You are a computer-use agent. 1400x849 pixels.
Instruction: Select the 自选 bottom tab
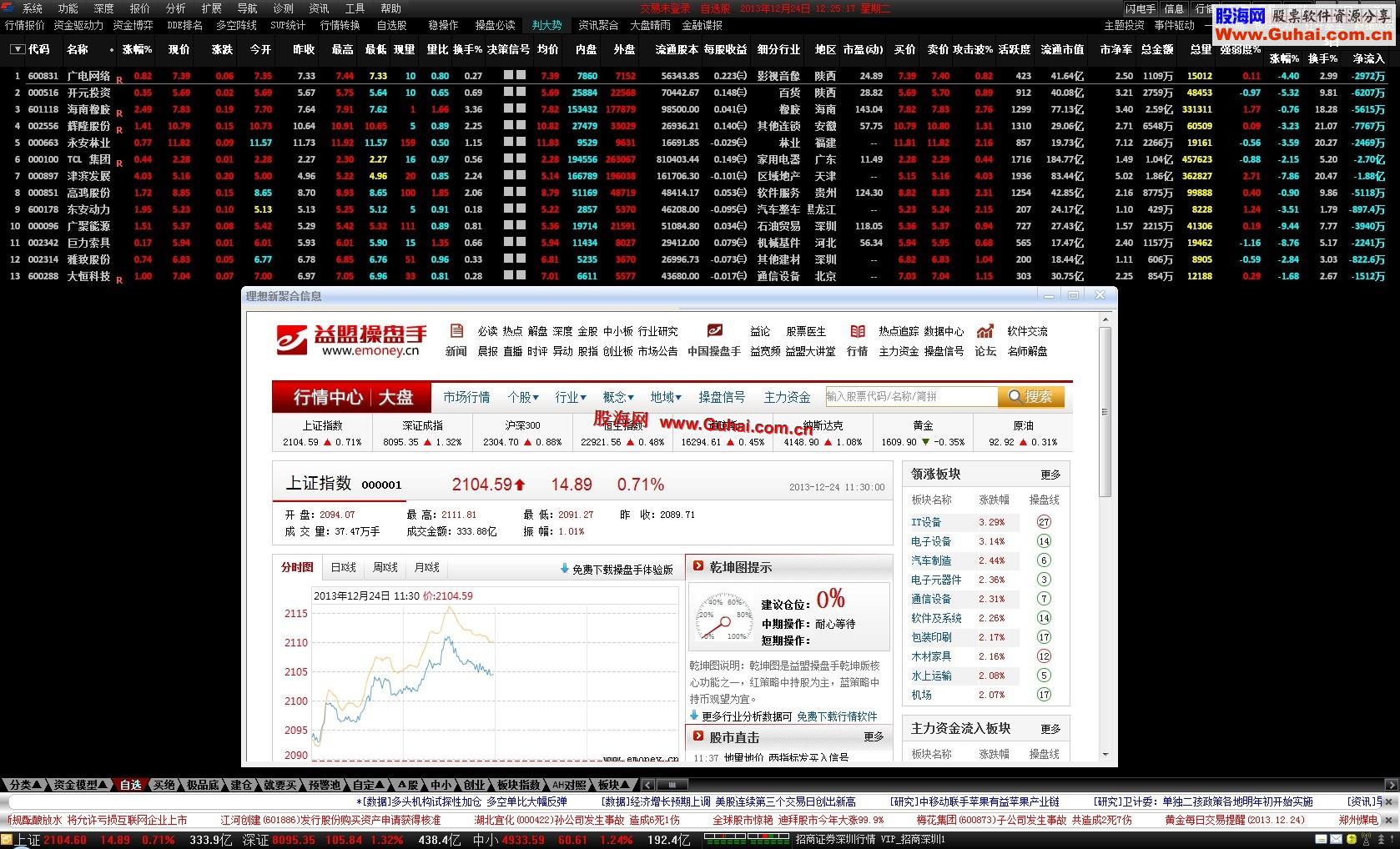[130, 785]
